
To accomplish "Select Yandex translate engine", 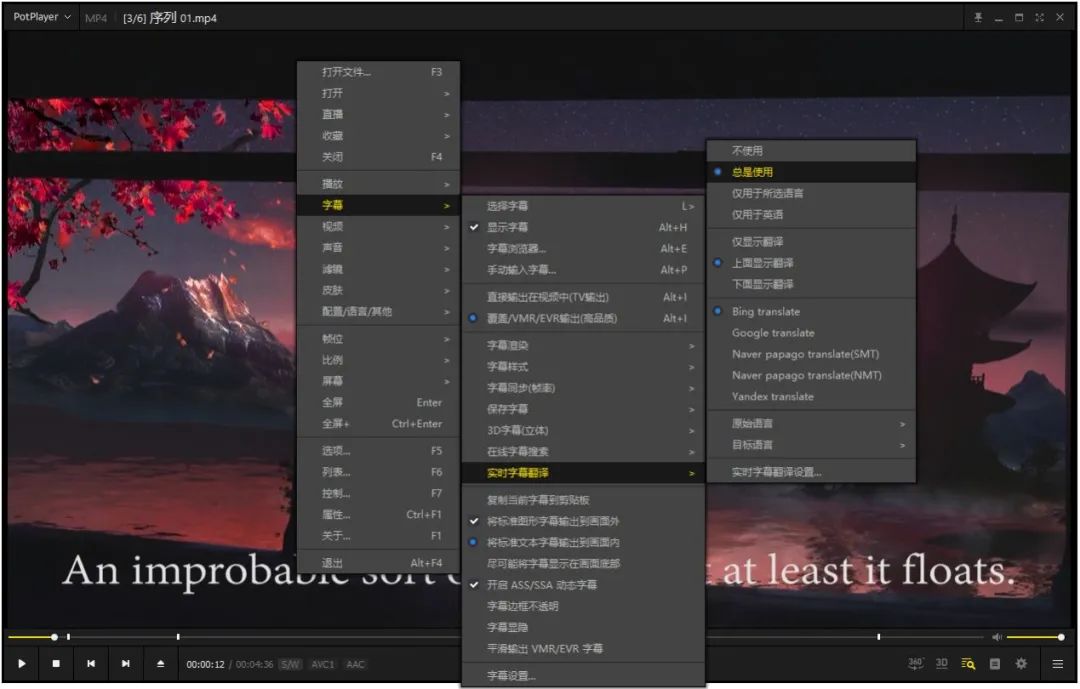I will [811, 396].
